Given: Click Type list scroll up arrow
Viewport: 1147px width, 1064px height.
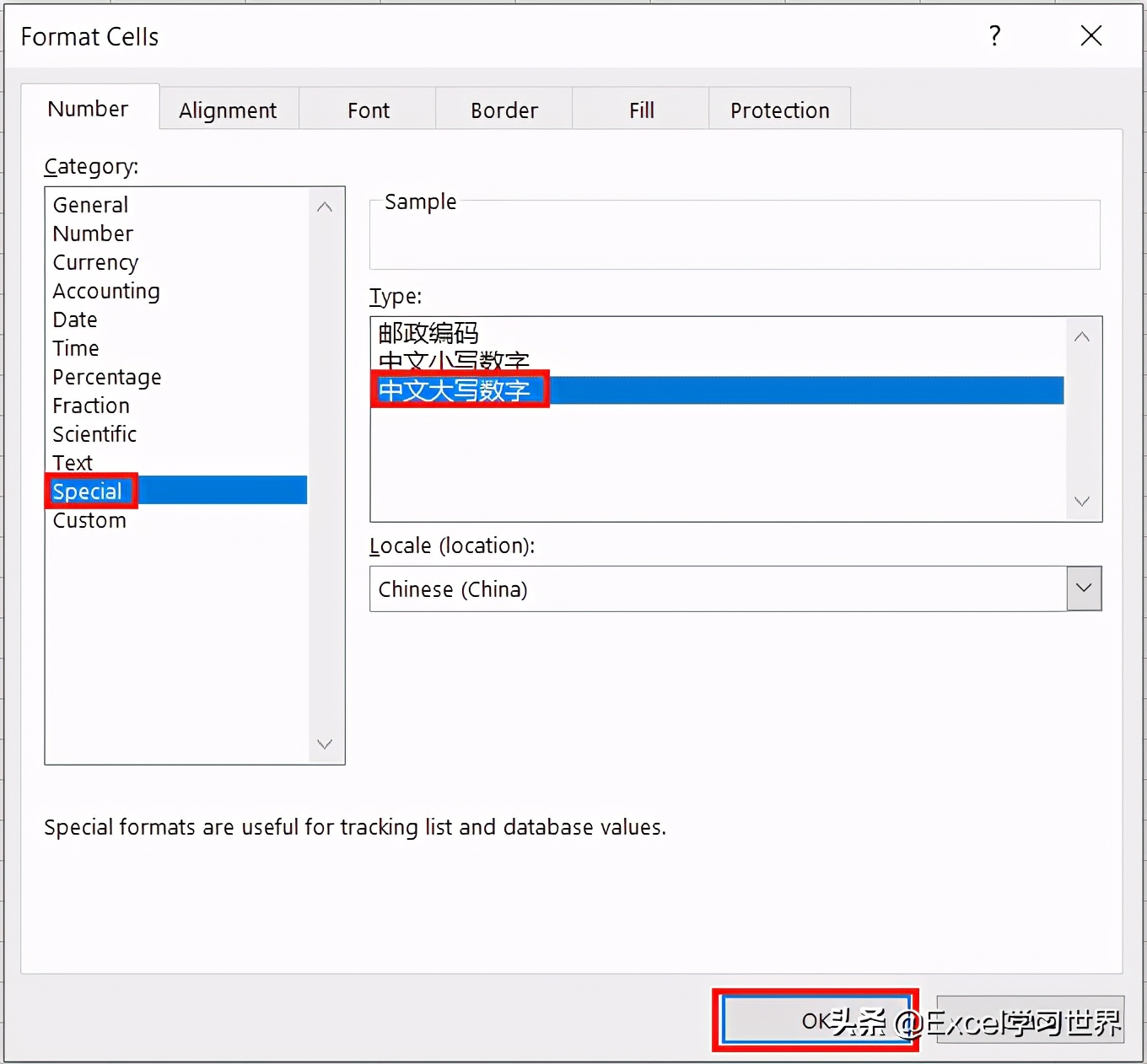Looking at the screenshot, I should (x=1083, y=337).
